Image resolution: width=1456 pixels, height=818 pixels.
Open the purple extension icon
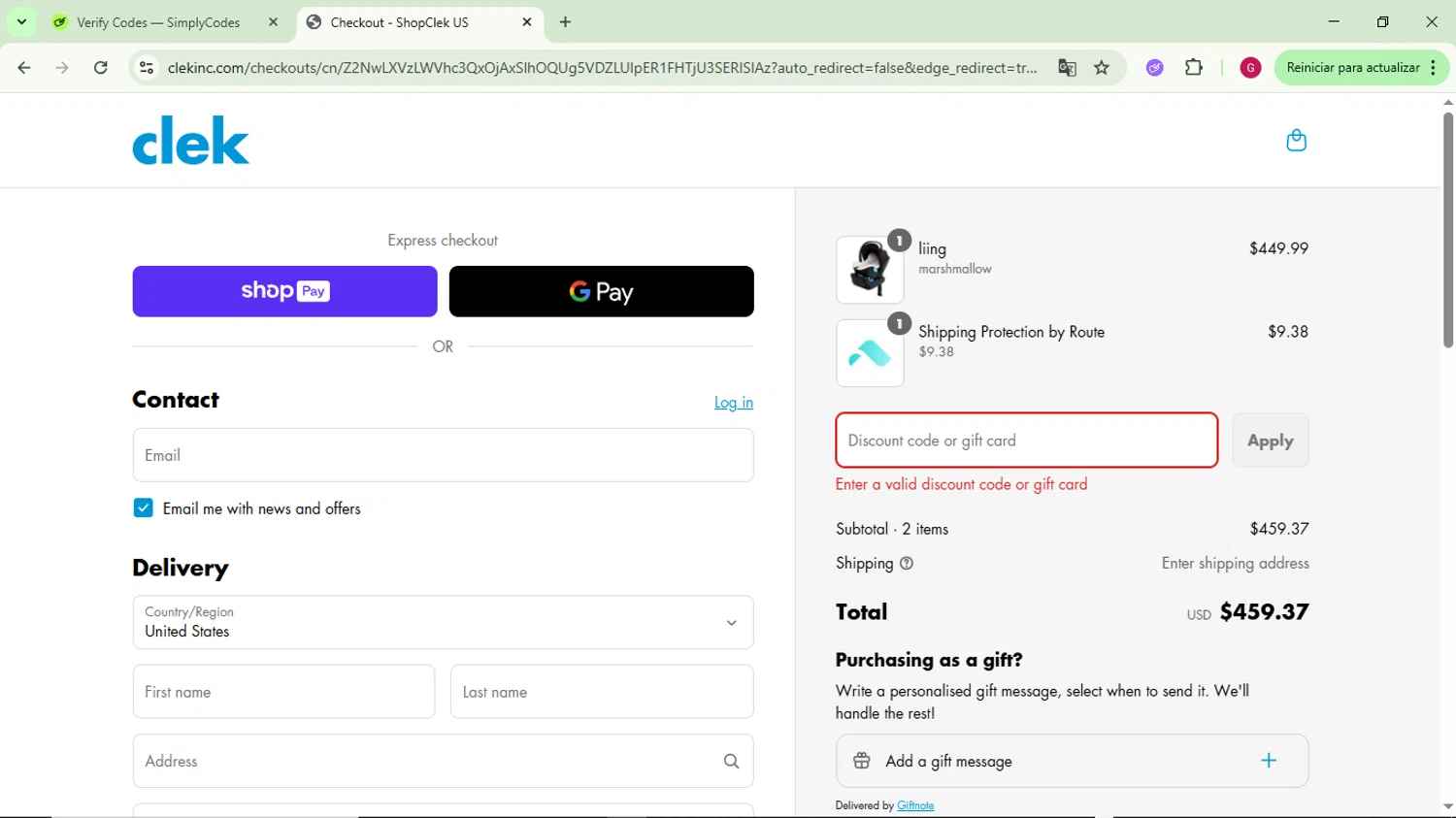[1154, 68]
